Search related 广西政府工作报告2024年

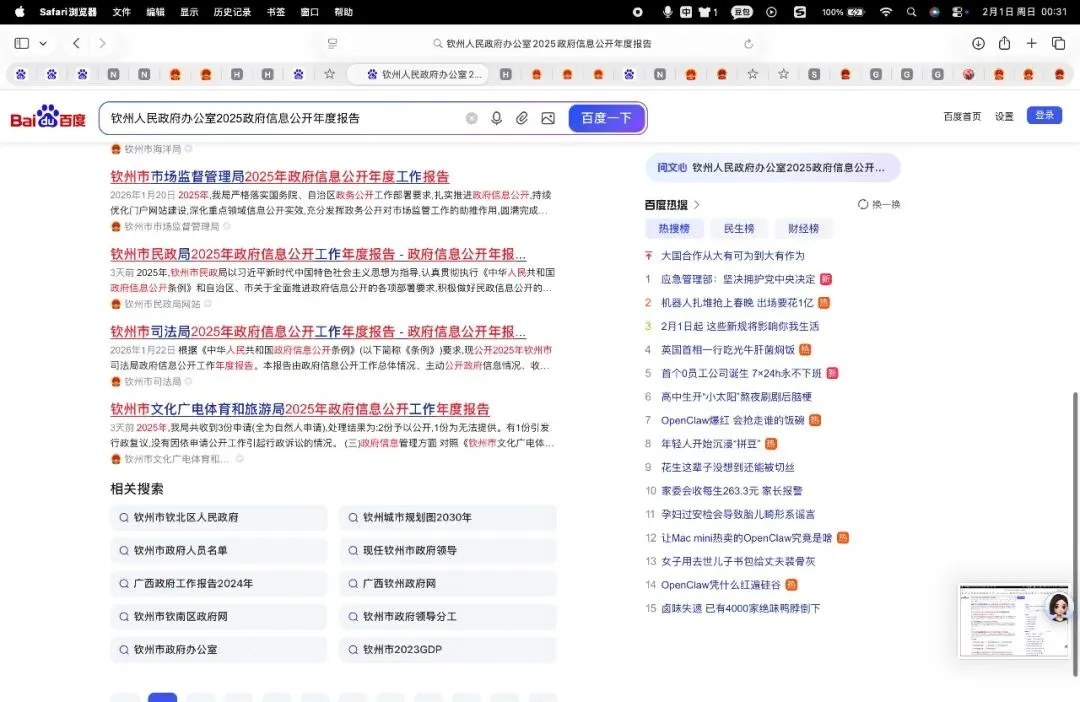click(218, 584)
